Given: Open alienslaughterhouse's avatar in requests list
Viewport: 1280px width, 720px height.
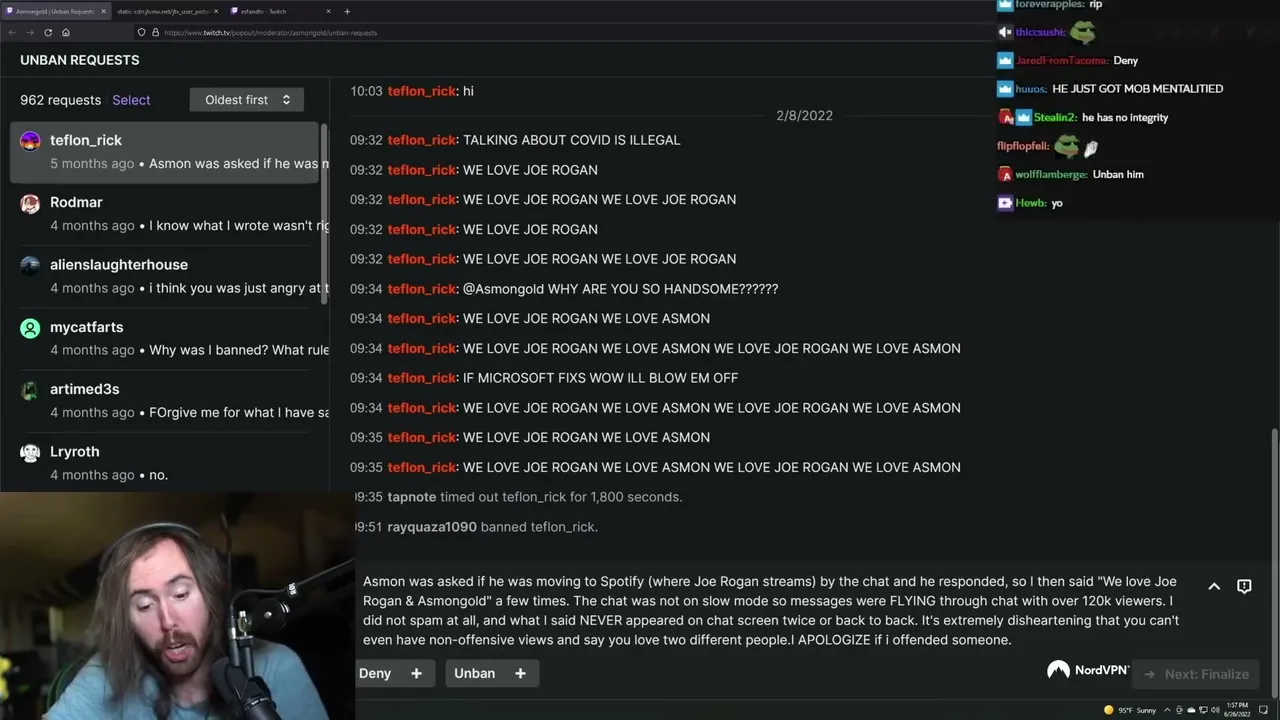Looking at the screenshot, I should 31,265.
